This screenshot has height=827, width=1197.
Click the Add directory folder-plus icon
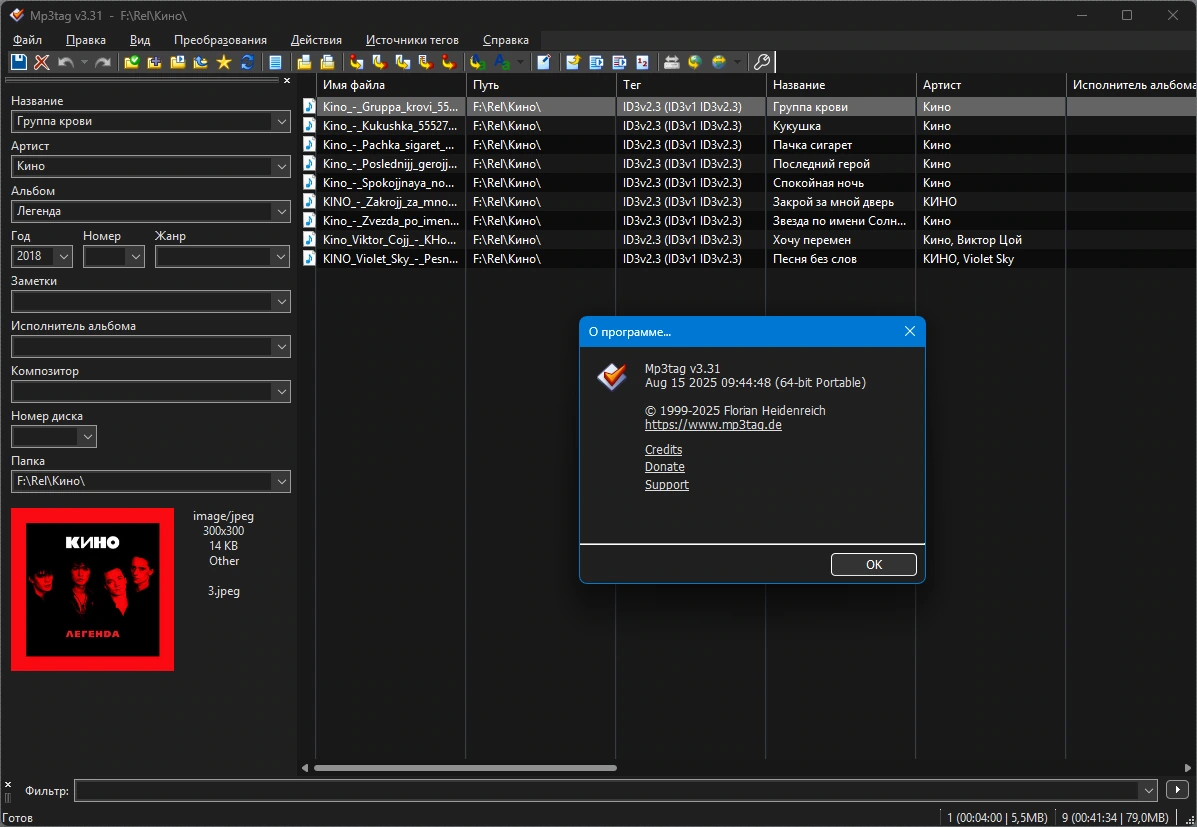pos(154,62)
